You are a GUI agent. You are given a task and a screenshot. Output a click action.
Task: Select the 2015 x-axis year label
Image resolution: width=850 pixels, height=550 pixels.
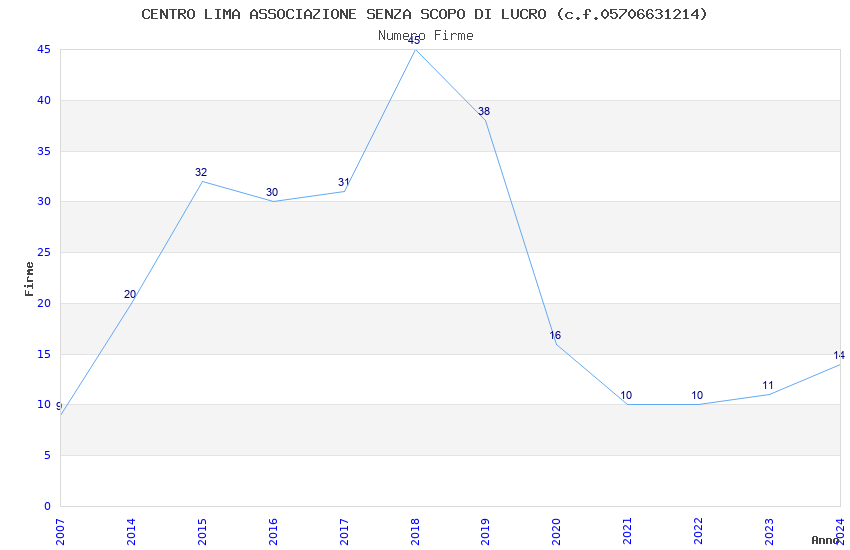coord(202,532)
